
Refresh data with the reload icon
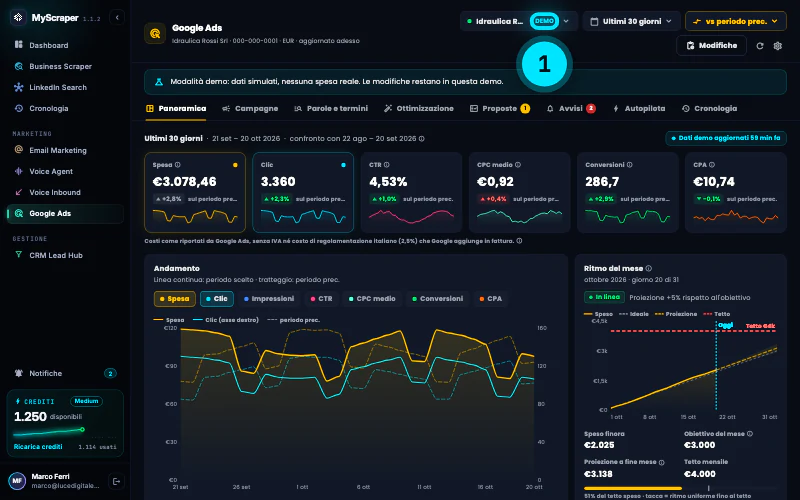point(760,46)
